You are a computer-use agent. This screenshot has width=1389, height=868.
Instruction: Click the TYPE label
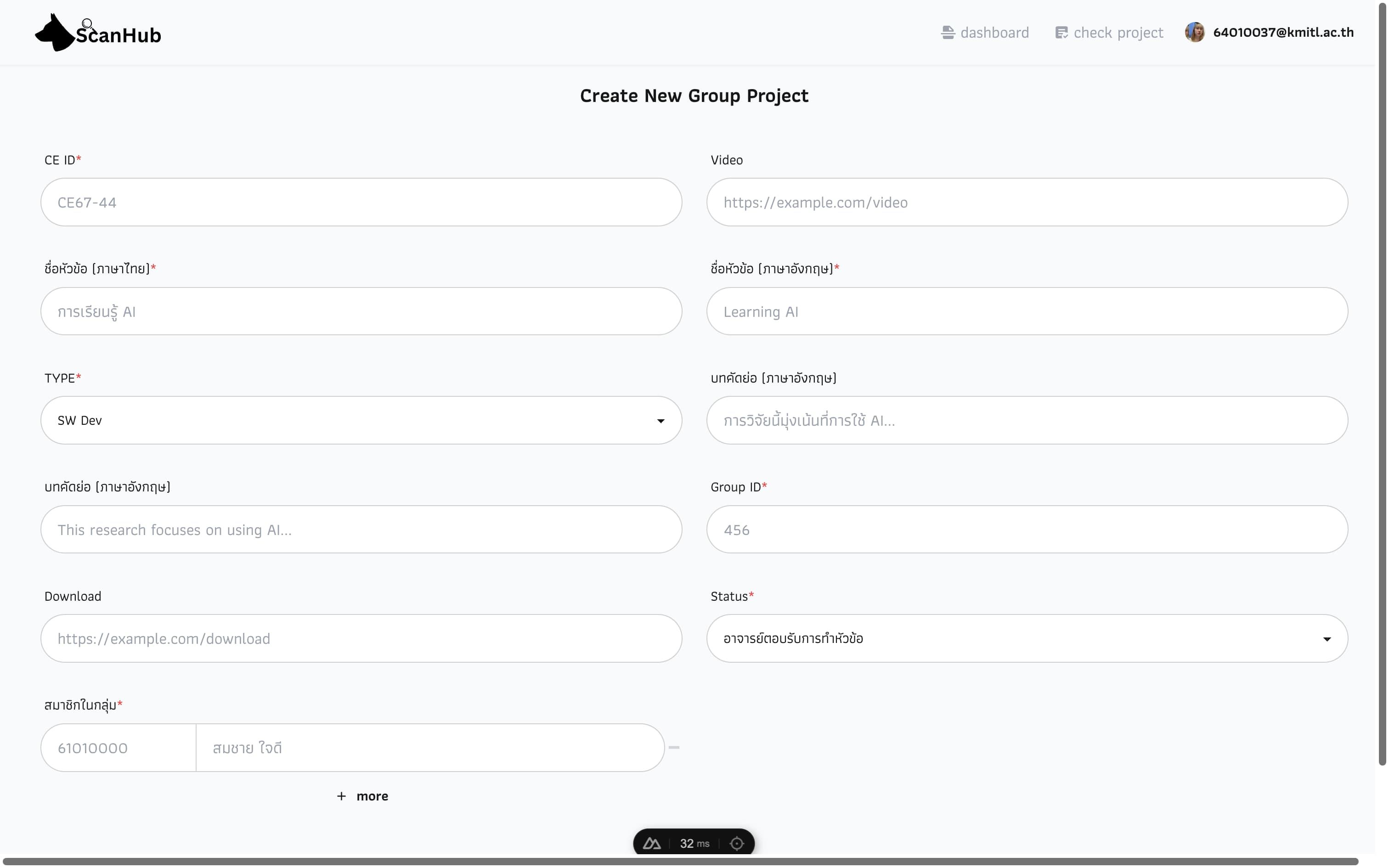pos(62,378)
